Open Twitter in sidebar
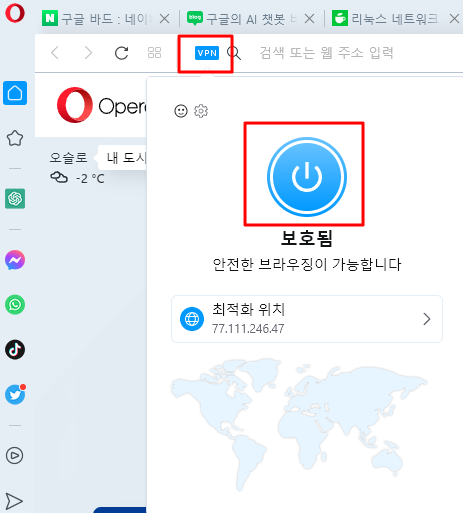 tap(15, 395)
